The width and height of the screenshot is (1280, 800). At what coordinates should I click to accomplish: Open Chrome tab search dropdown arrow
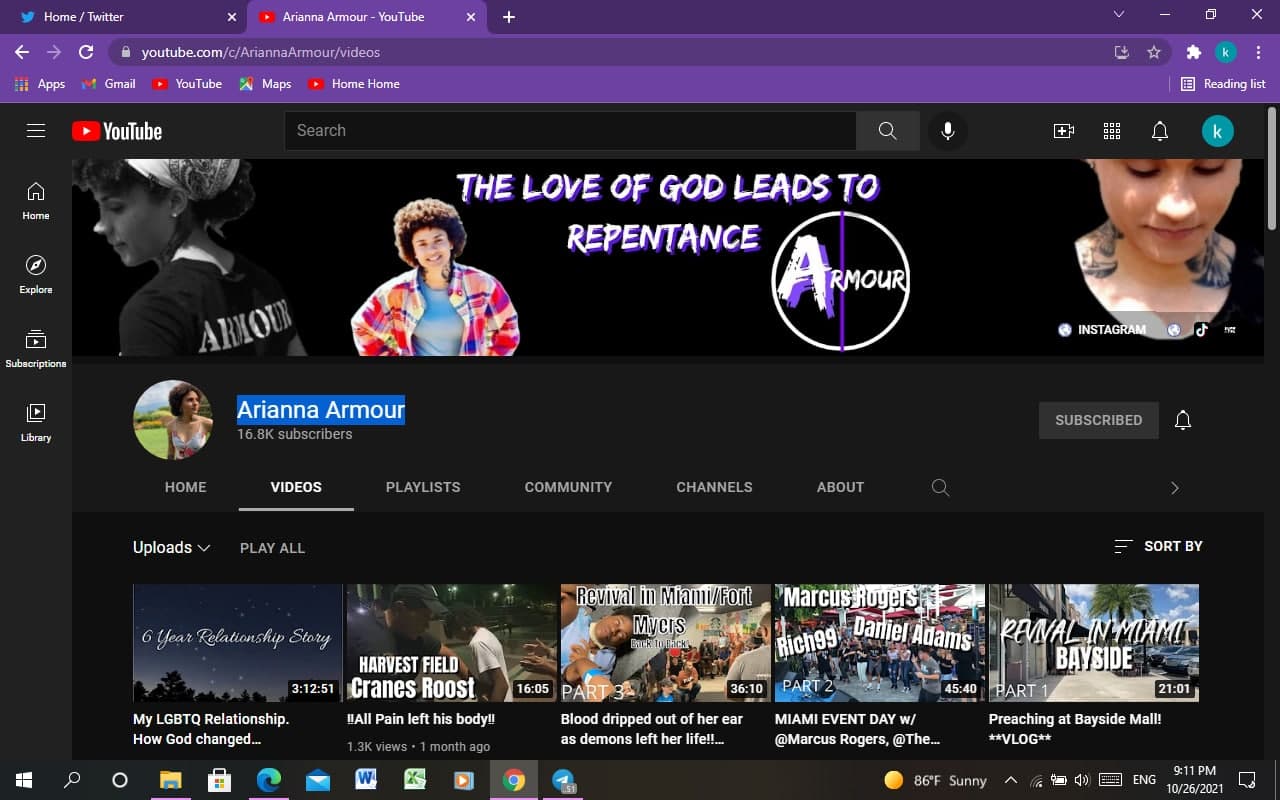1119,15
